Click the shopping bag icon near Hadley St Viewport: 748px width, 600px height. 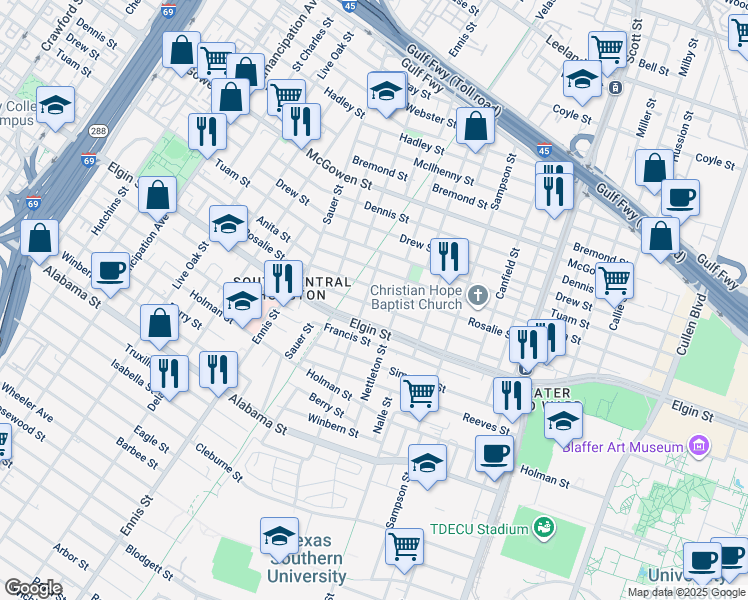tap(476, 126)
